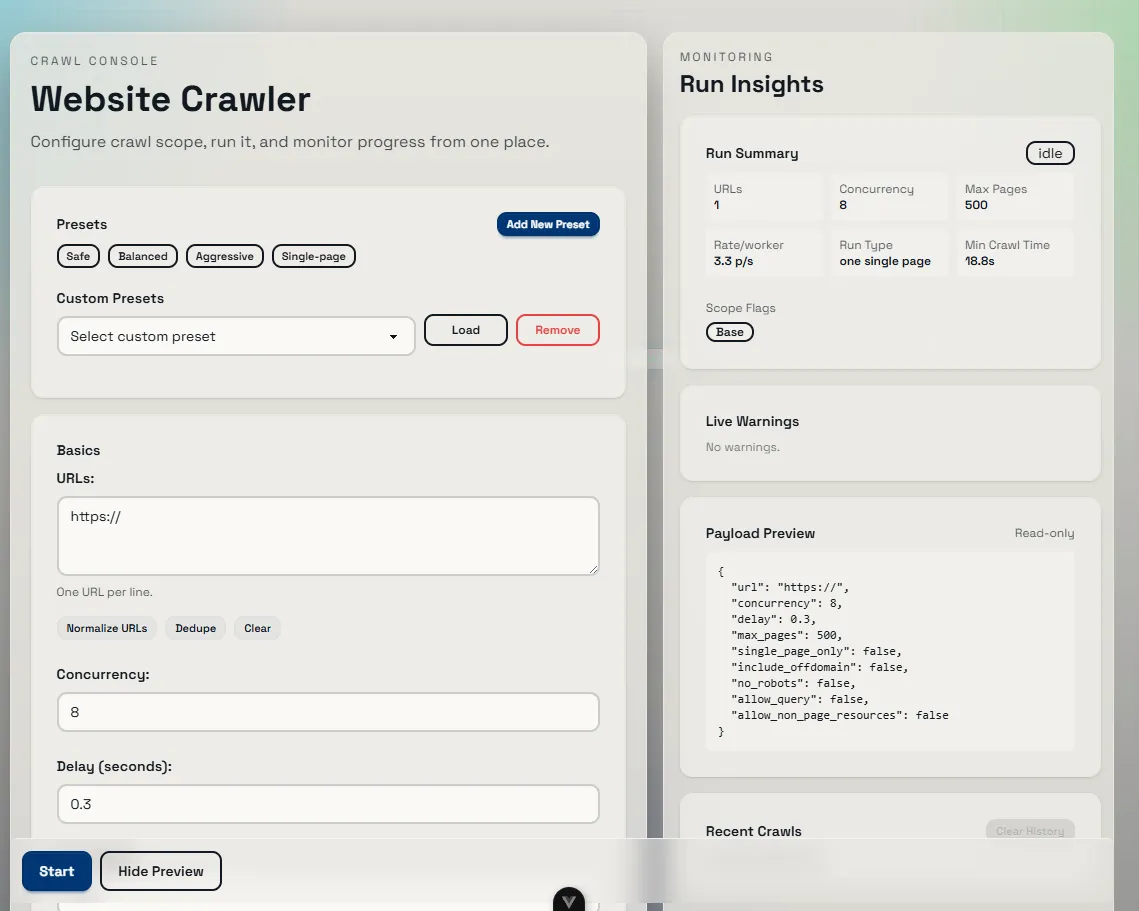
Task: Remove the selected custom preset
Action: click(x=558, y=330)
